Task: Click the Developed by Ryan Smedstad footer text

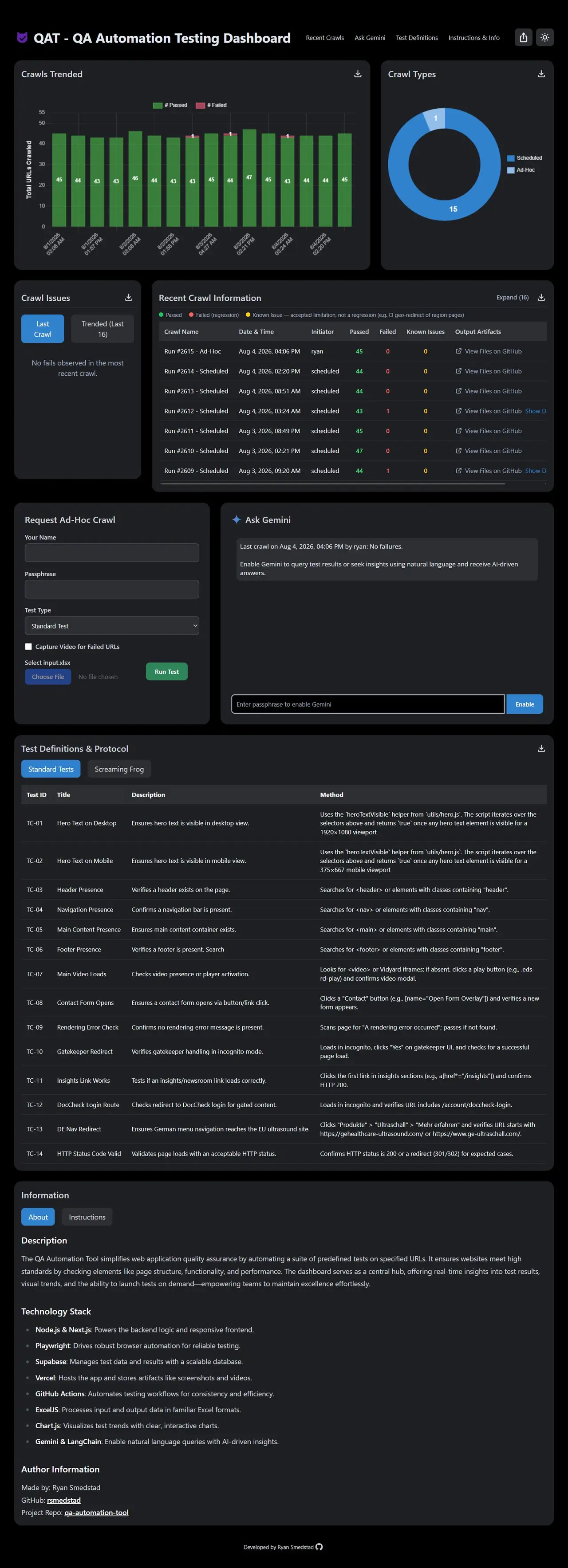Action: click(278, 1547)
